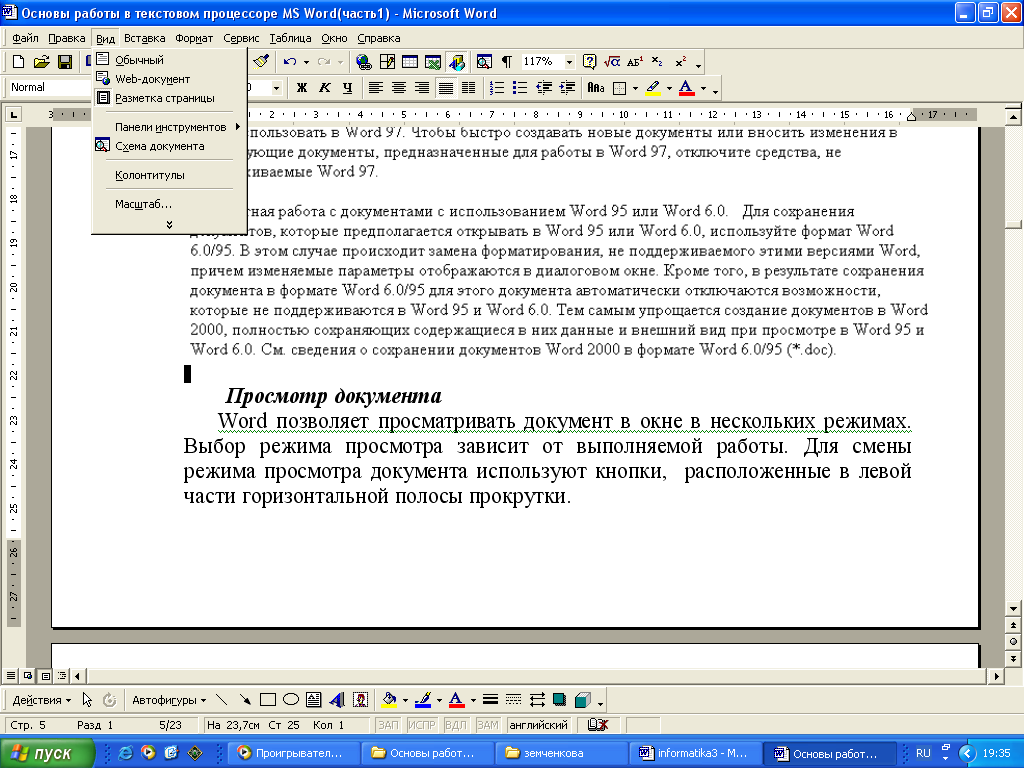Open font size dropdown arrow
1024x768 pixels.
(276, 88)
